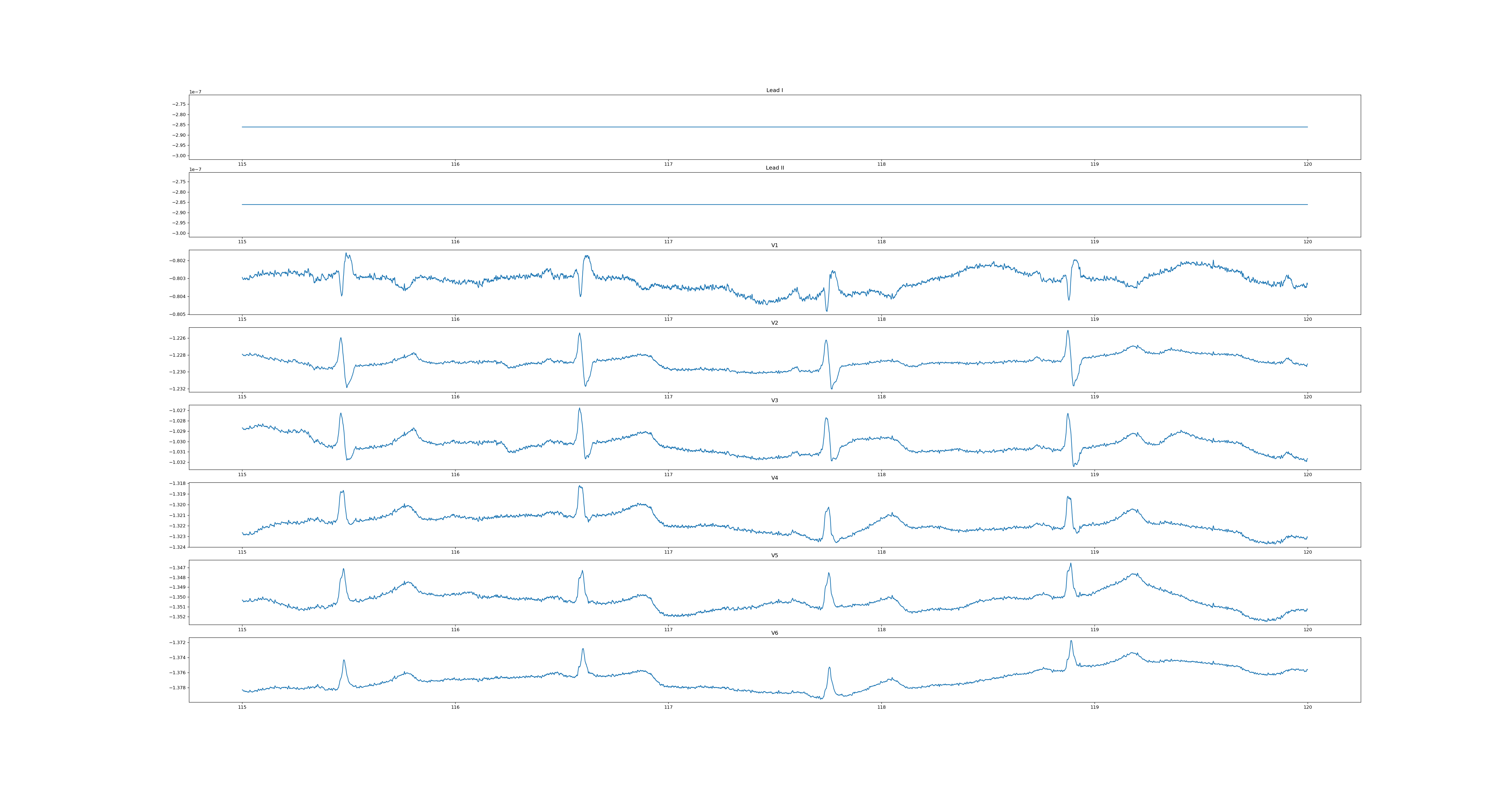The width and height of the screenshot is (1512, 789).
Task: Click the 120 x-axis tick under V6 plot
Action: [1307, 707]
